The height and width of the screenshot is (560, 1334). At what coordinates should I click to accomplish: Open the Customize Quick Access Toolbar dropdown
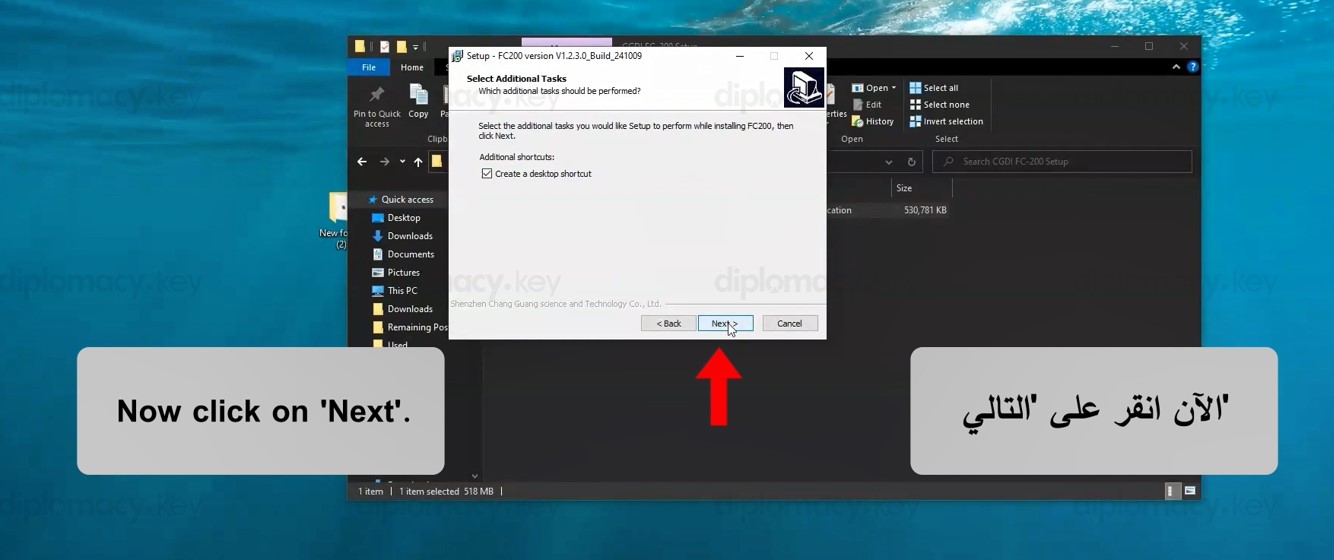point(415,47)
